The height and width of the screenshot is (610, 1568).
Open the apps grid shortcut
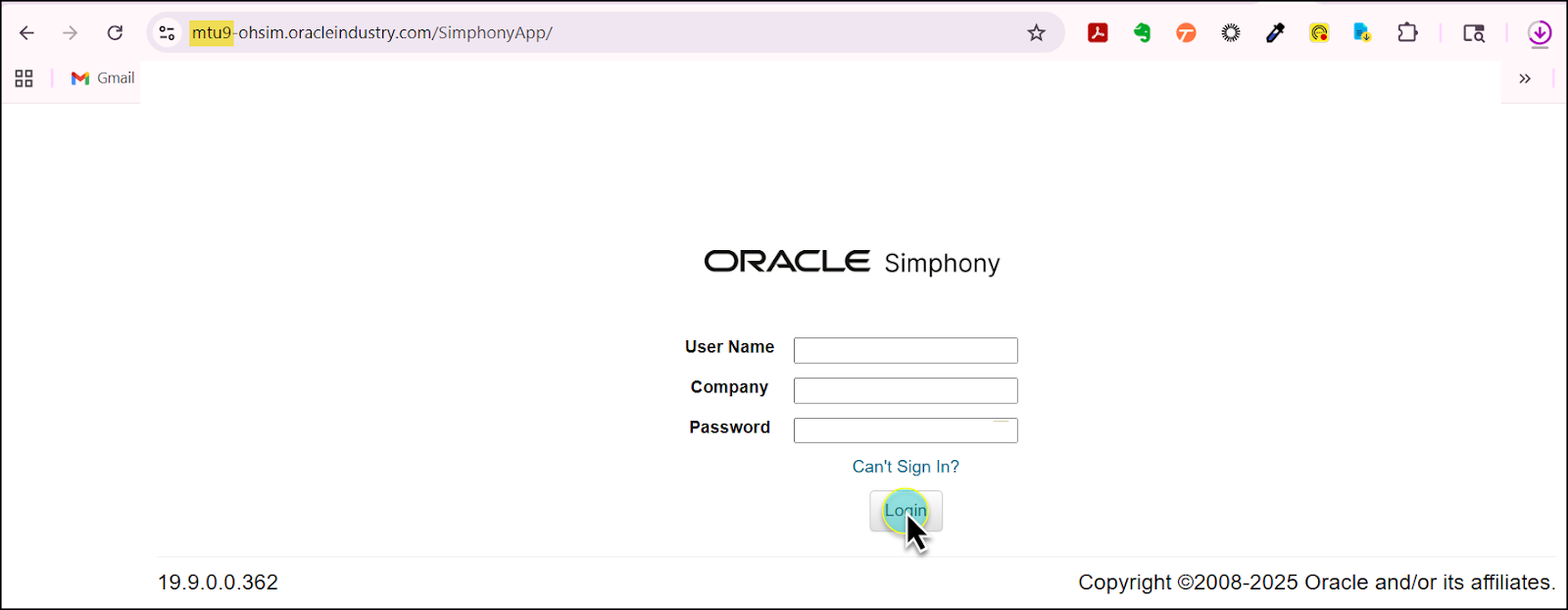[24, 78]
